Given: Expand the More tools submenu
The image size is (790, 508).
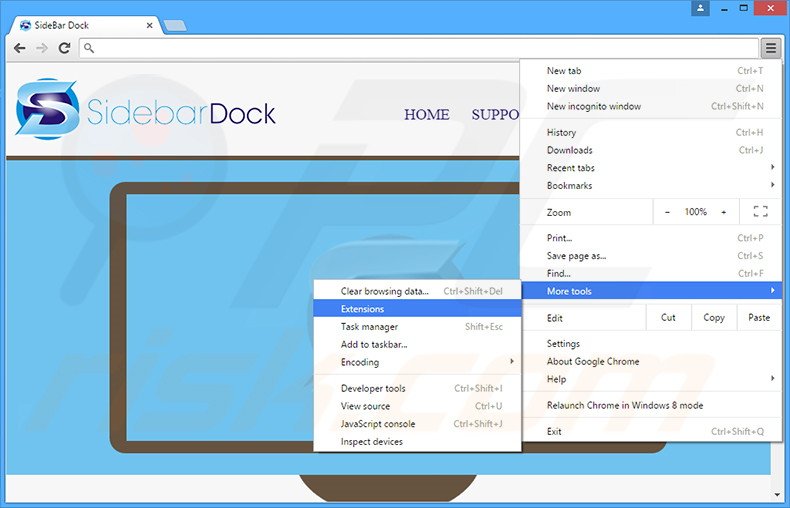Looking at the screenshot, I should click(651, 291).
